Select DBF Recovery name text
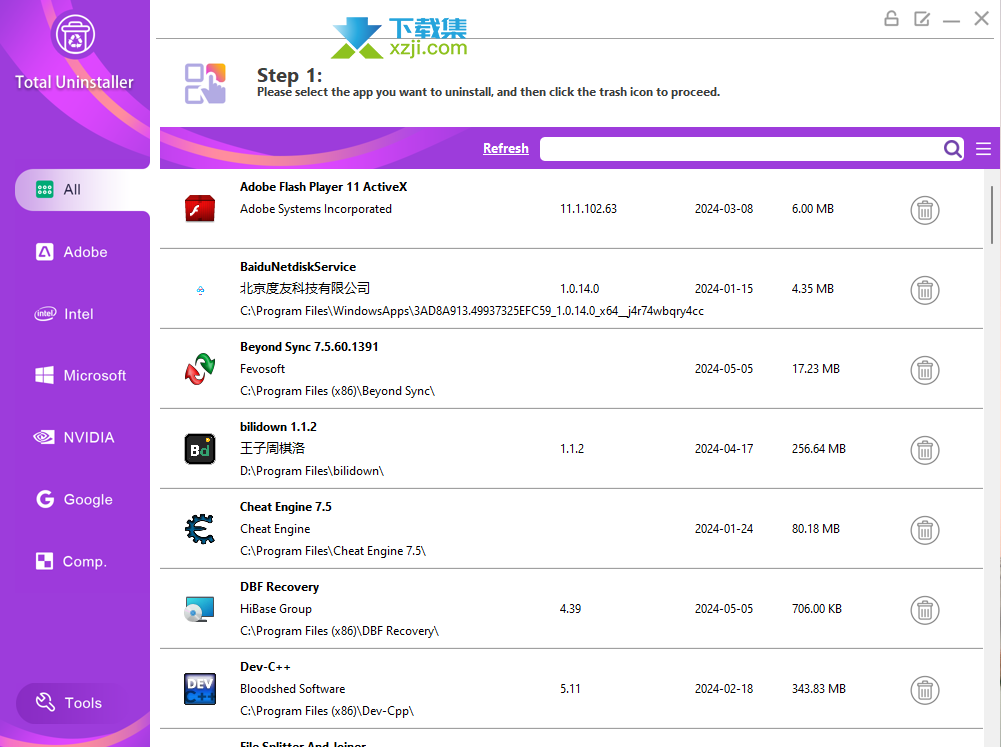This screenshot has height=747, width=1001. coord(279,587)
